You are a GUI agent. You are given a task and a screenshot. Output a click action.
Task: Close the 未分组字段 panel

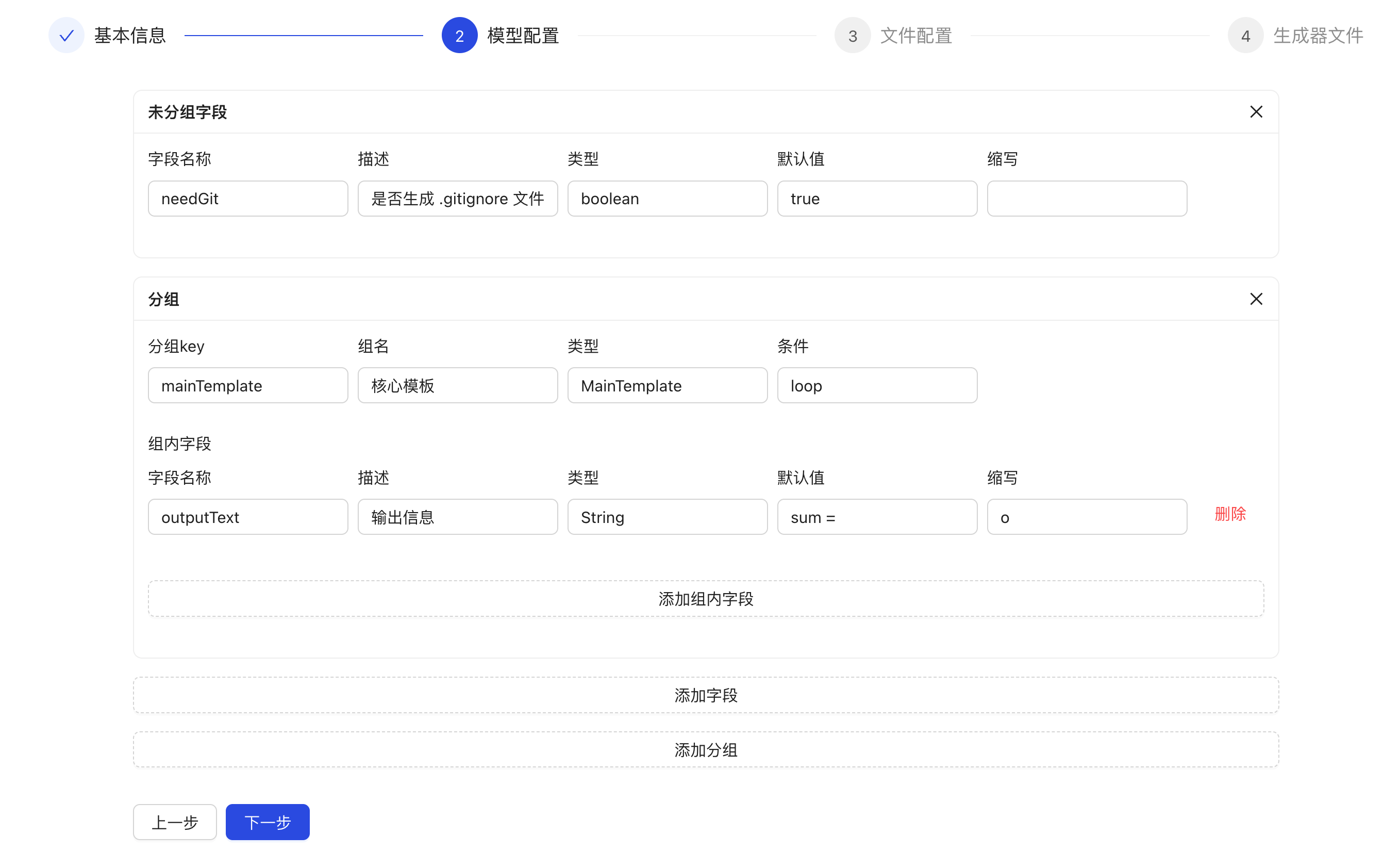[x=1256, y=111]
